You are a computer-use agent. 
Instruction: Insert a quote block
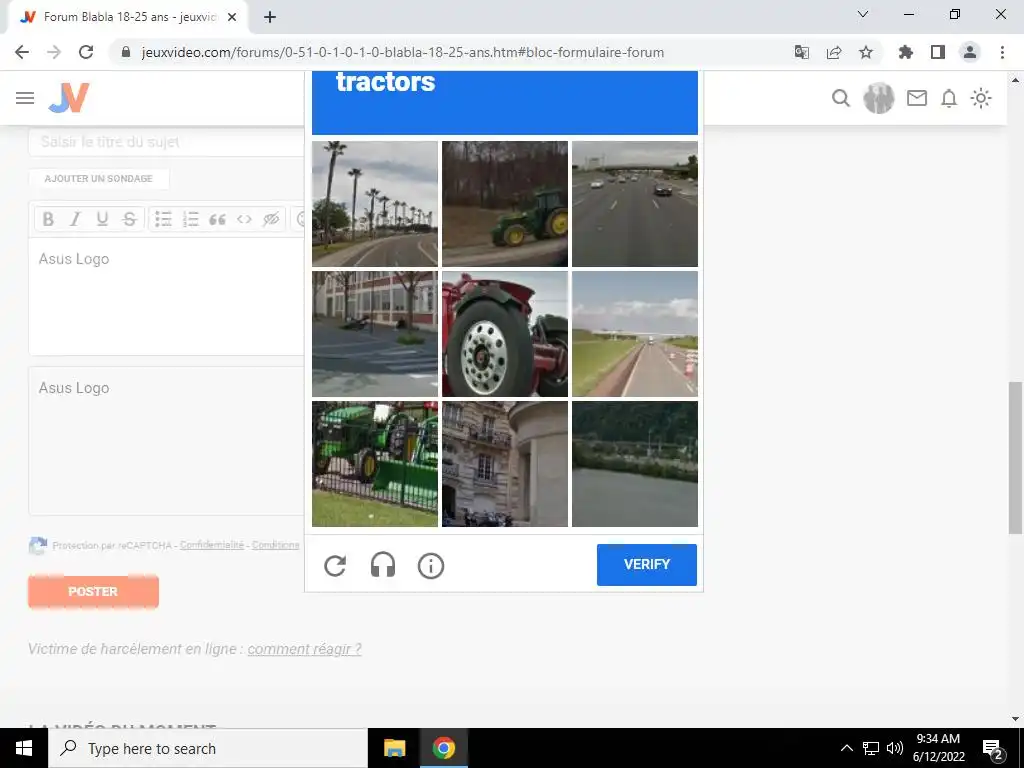[217, 219]
